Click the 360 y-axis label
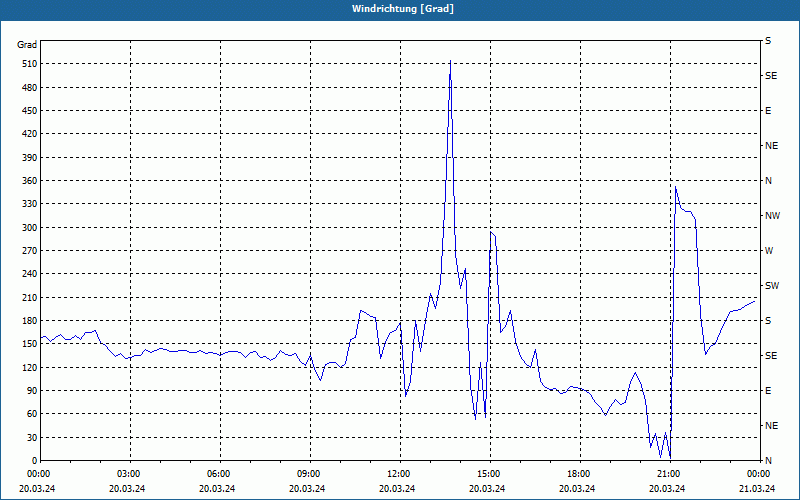The width and height of the screenshot is (800, 500). pyautogui.click(x=31, y=181)
